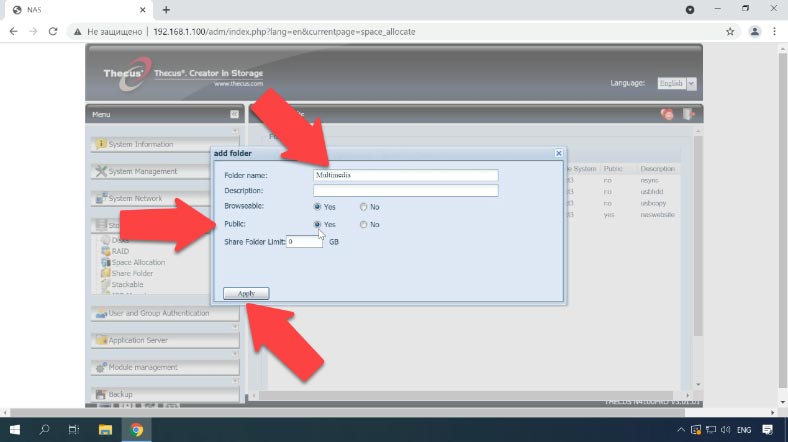
Task: Click the content panel vertical scrollbar
Action: [x=698, y=236]
